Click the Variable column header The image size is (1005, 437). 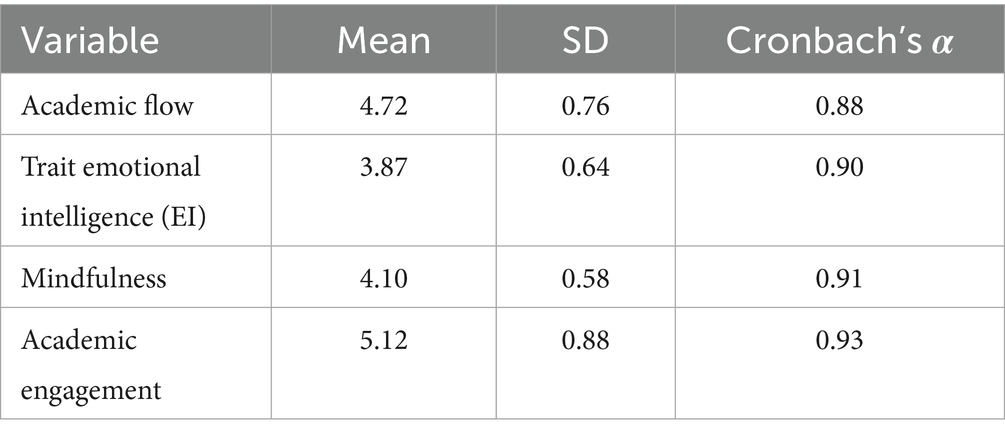pyautogui.click(x=92, y=41)
